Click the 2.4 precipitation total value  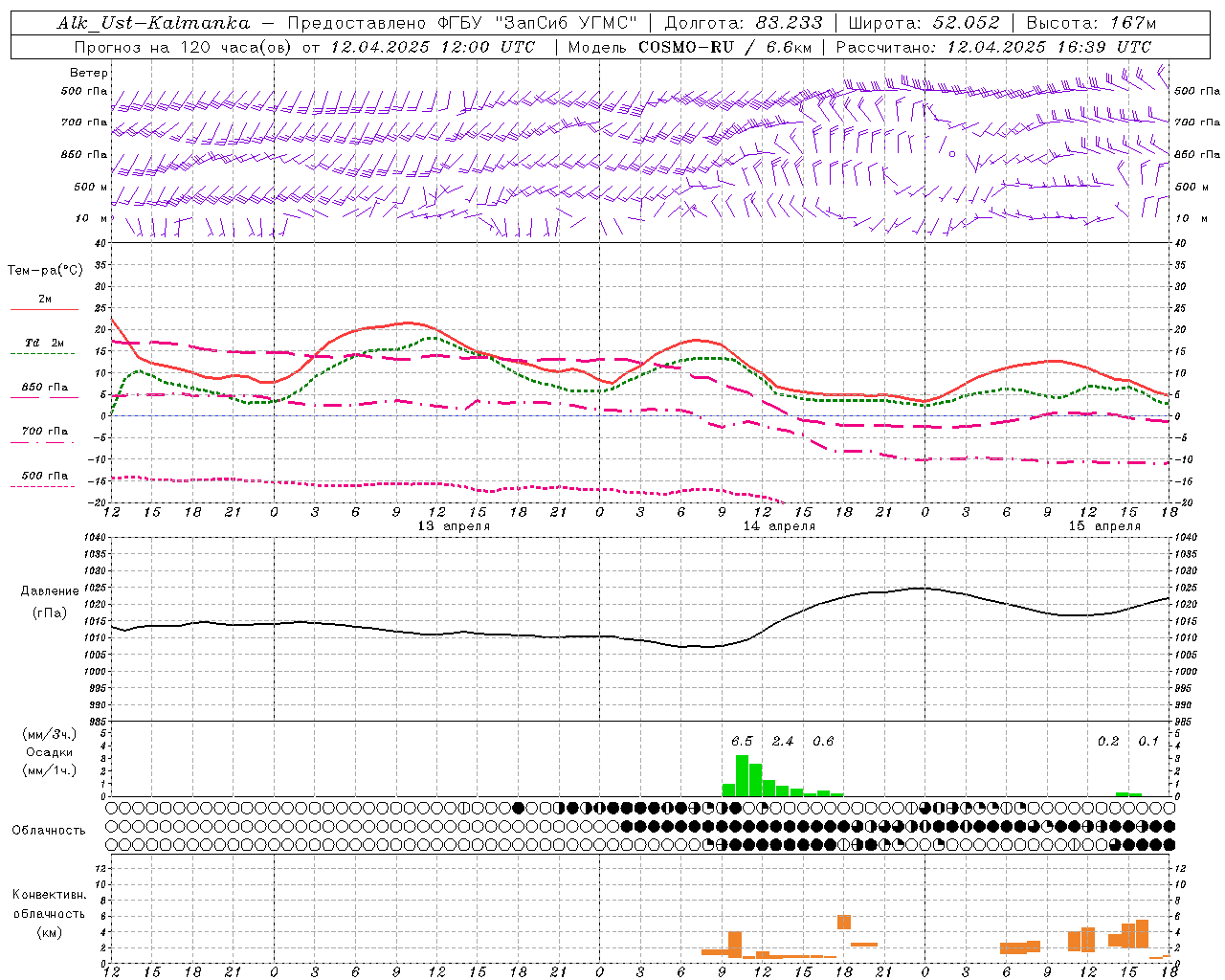[x=783, y=741]
